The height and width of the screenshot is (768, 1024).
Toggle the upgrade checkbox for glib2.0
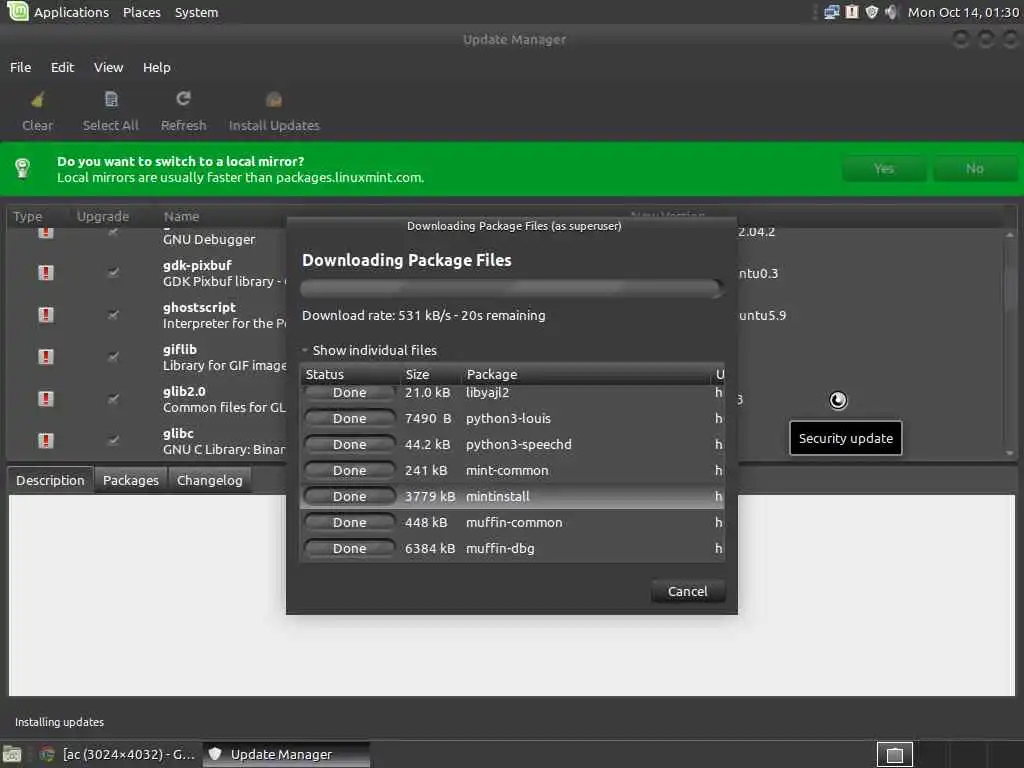(x=113, y=398)
